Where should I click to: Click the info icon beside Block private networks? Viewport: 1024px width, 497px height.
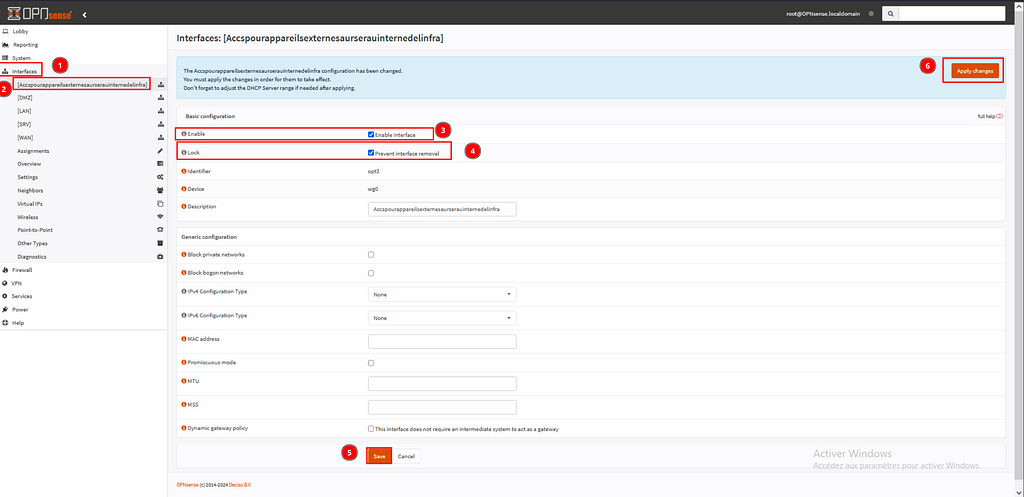(x=184, y=255)
